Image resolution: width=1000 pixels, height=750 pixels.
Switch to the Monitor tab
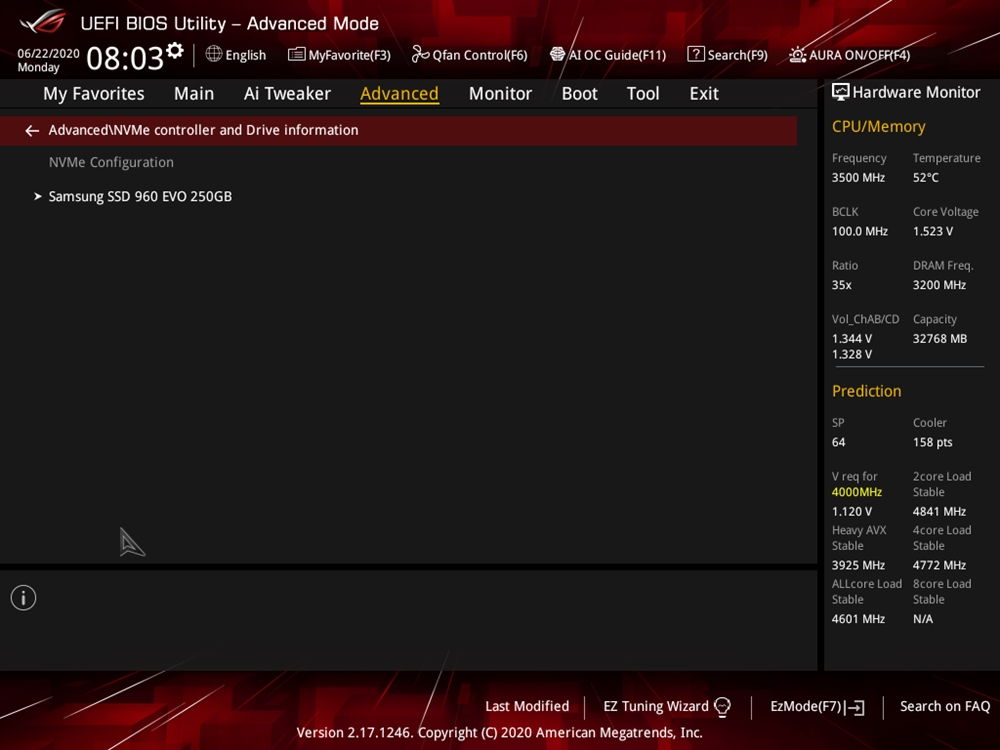500,94
